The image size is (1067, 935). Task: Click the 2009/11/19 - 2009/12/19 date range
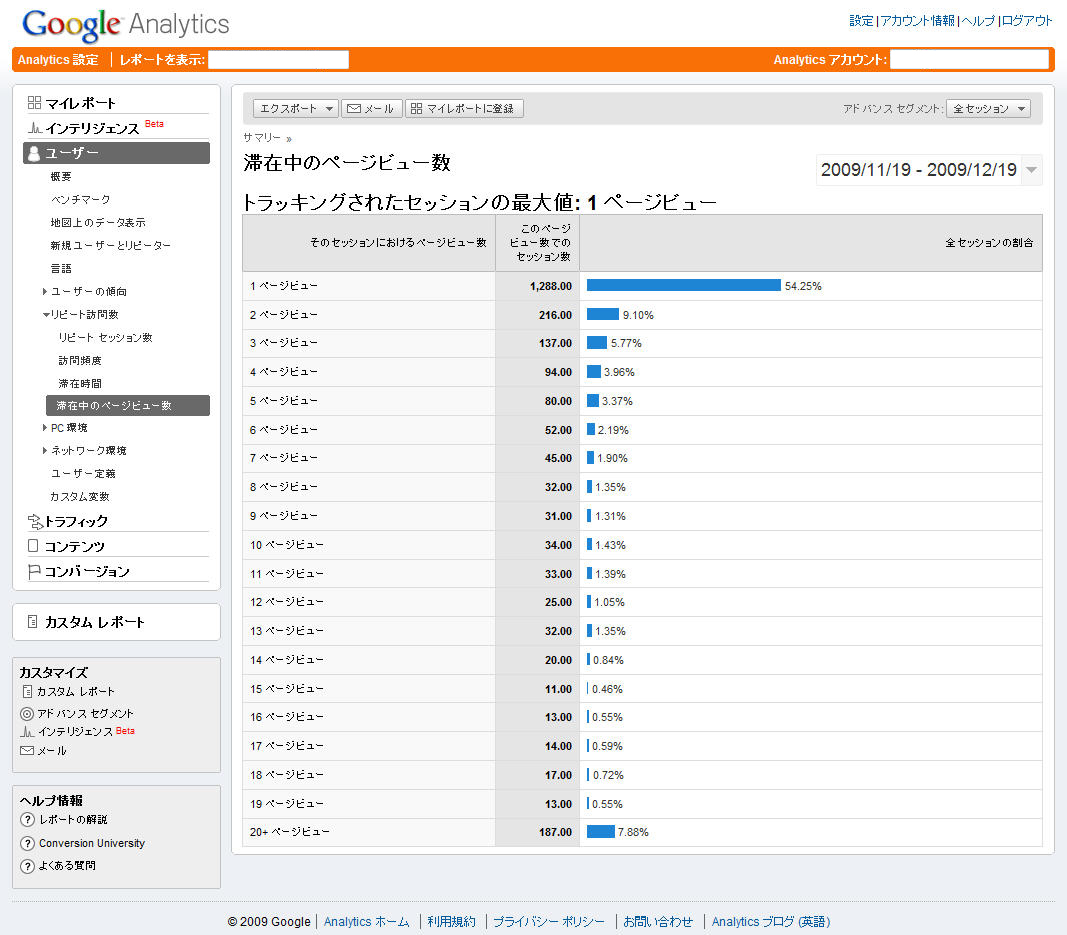pyautogui.click(x=919, y=169)
